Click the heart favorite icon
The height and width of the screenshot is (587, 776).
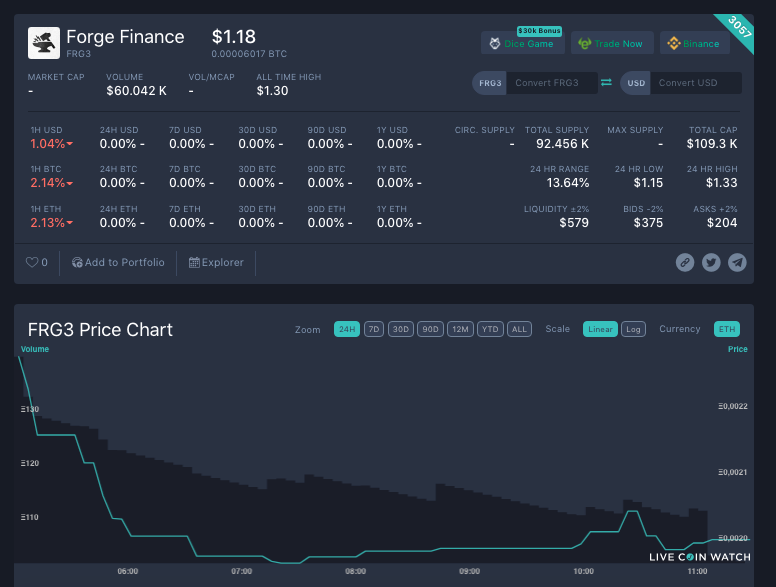tap(32, 262)
